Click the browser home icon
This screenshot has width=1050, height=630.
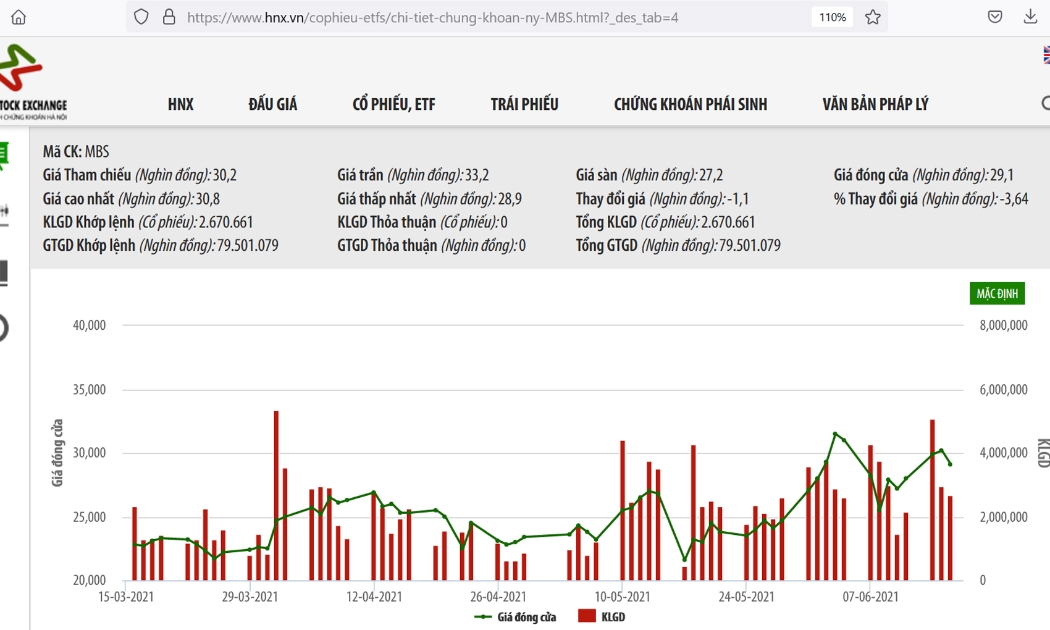coord(19,17)
